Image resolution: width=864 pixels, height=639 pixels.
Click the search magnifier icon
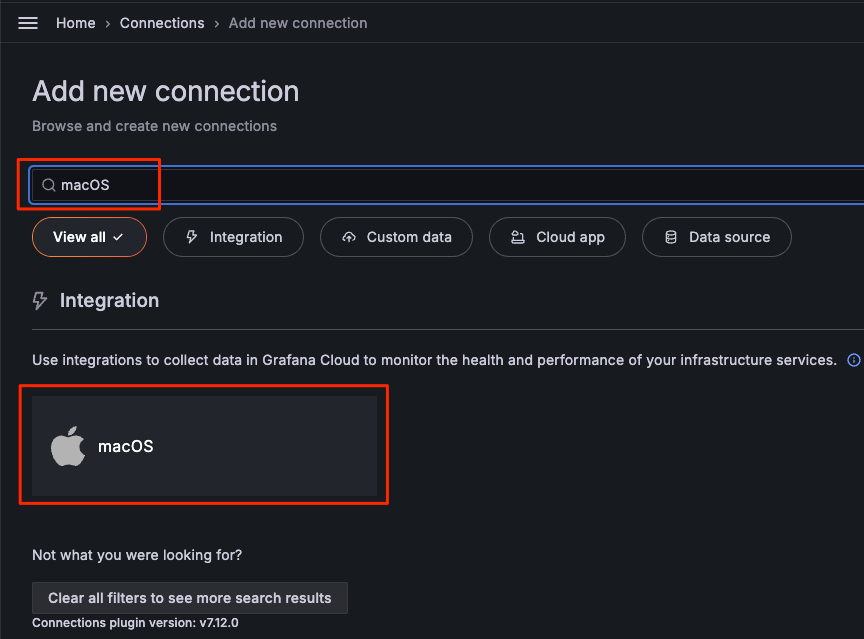(49, 185)
